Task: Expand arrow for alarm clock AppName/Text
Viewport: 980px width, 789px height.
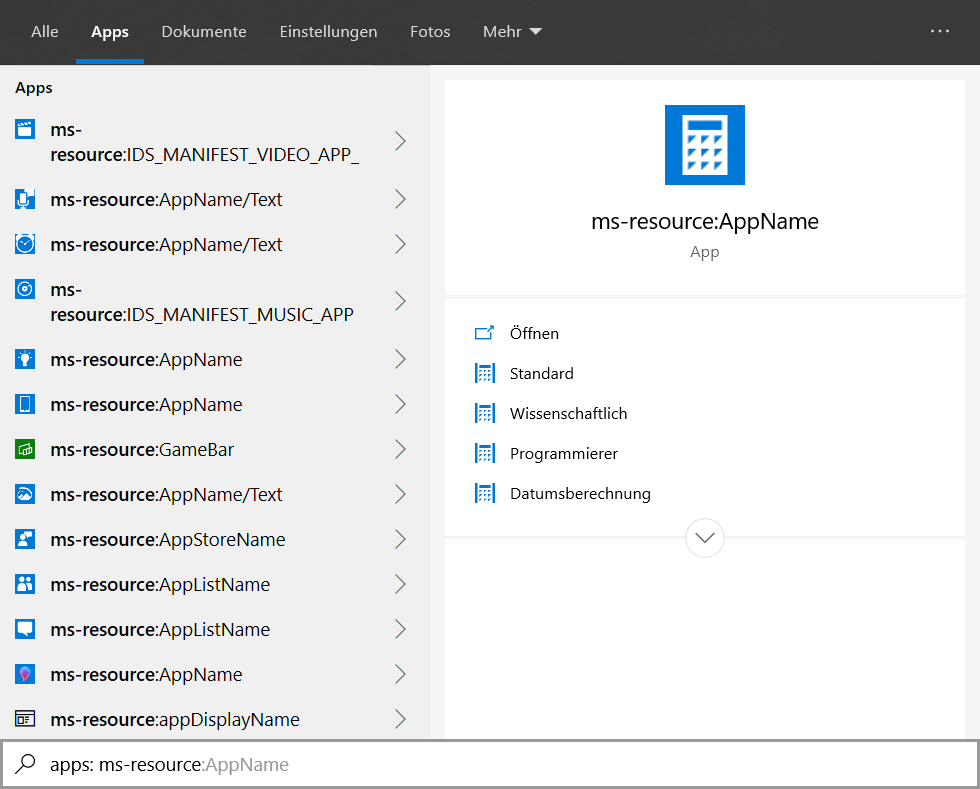Action: [x=401, y=244]
